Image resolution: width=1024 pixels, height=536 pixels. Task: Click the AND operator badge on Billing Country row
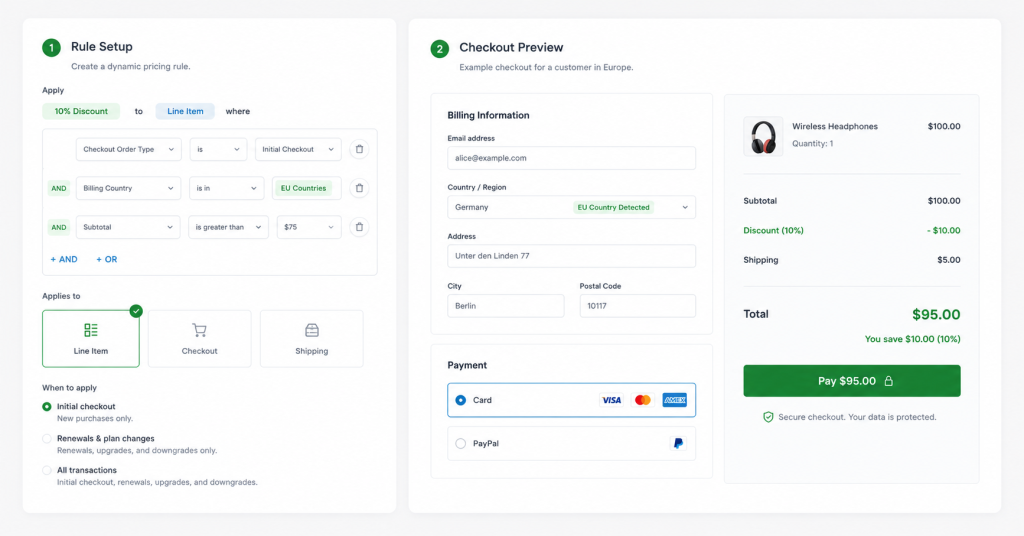pos(59,188)
